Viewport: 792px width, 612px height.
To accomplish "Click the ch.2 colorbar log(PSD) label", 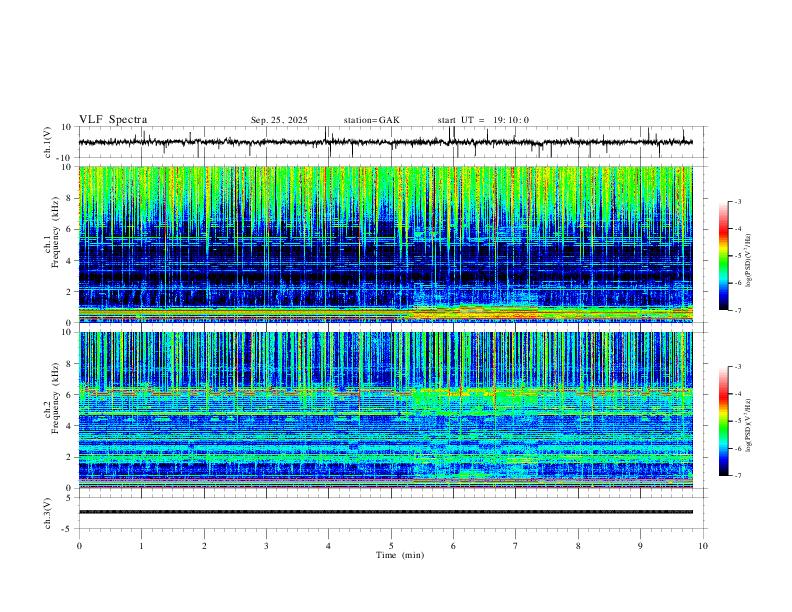I will click(x=749, y=426).
